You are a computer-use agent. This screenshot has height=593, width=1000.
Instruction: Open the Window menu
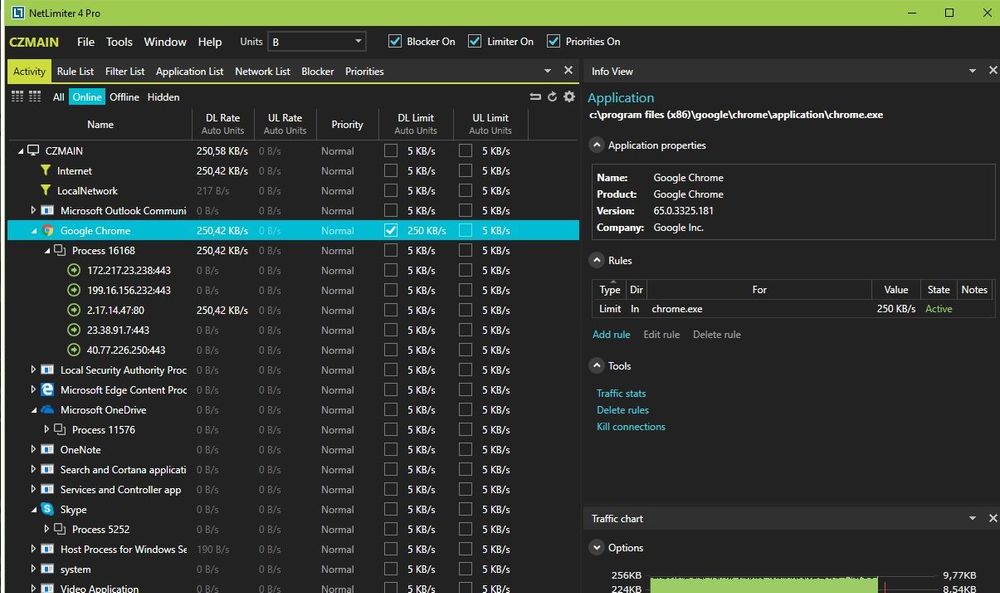(x=165, y=41)
